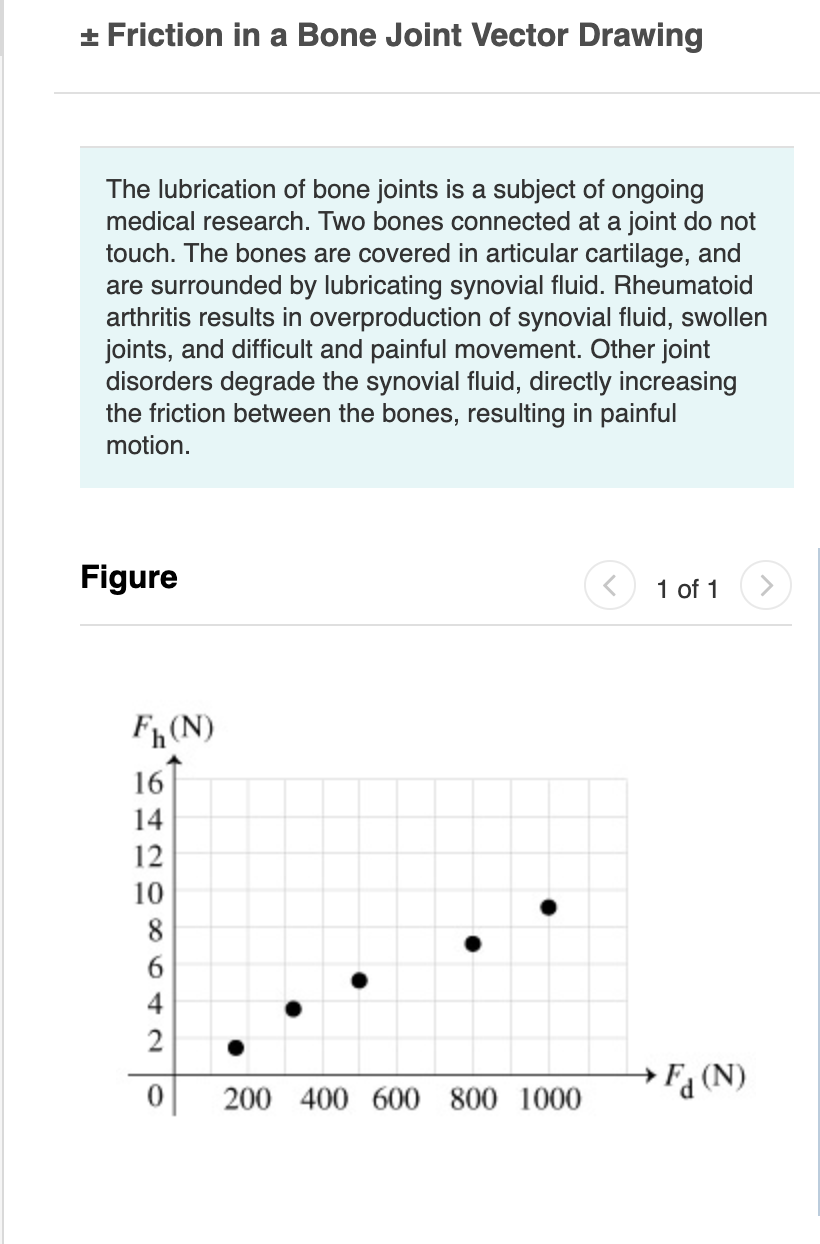The width and height of the screenshot is (820, 1244).
Task: Click the problem title Friction in a Bone Joint
Action: pyautogui.click(x=390, y=36)
